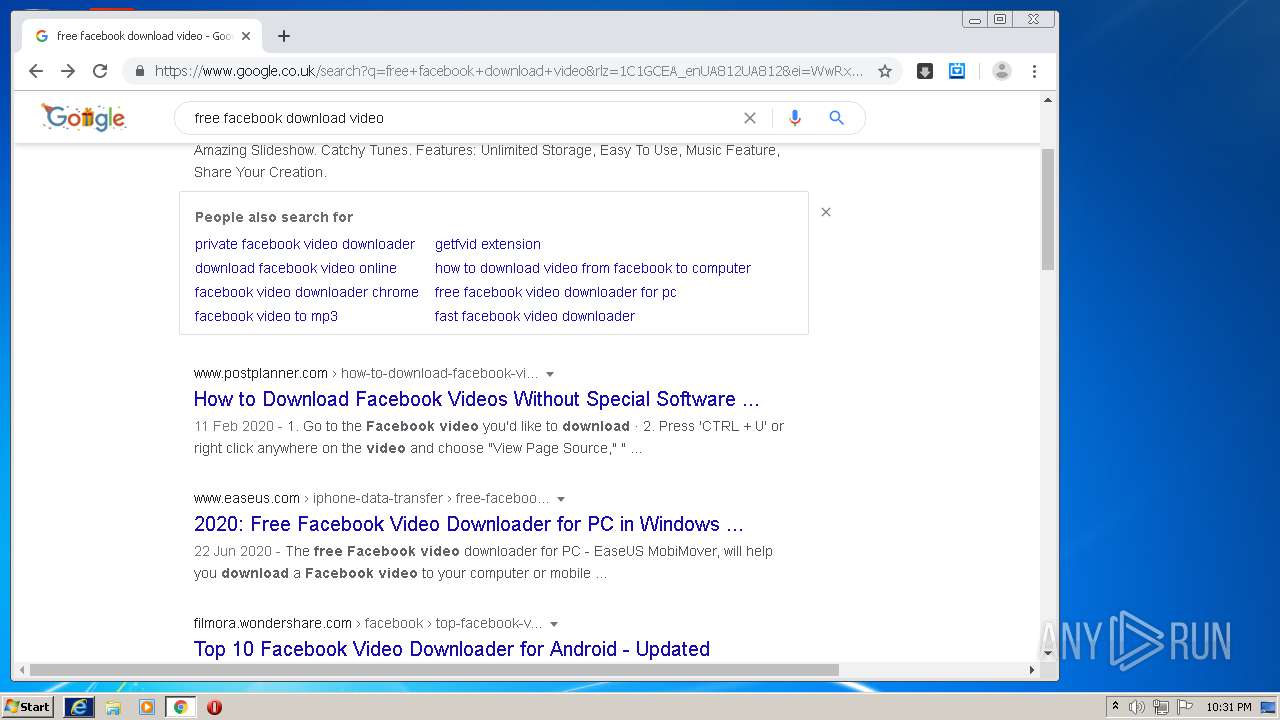Open the red Opera-like taskbar icon
Image resolution: width=1280 pixels, height=720 pixels.
click(214, 707)
